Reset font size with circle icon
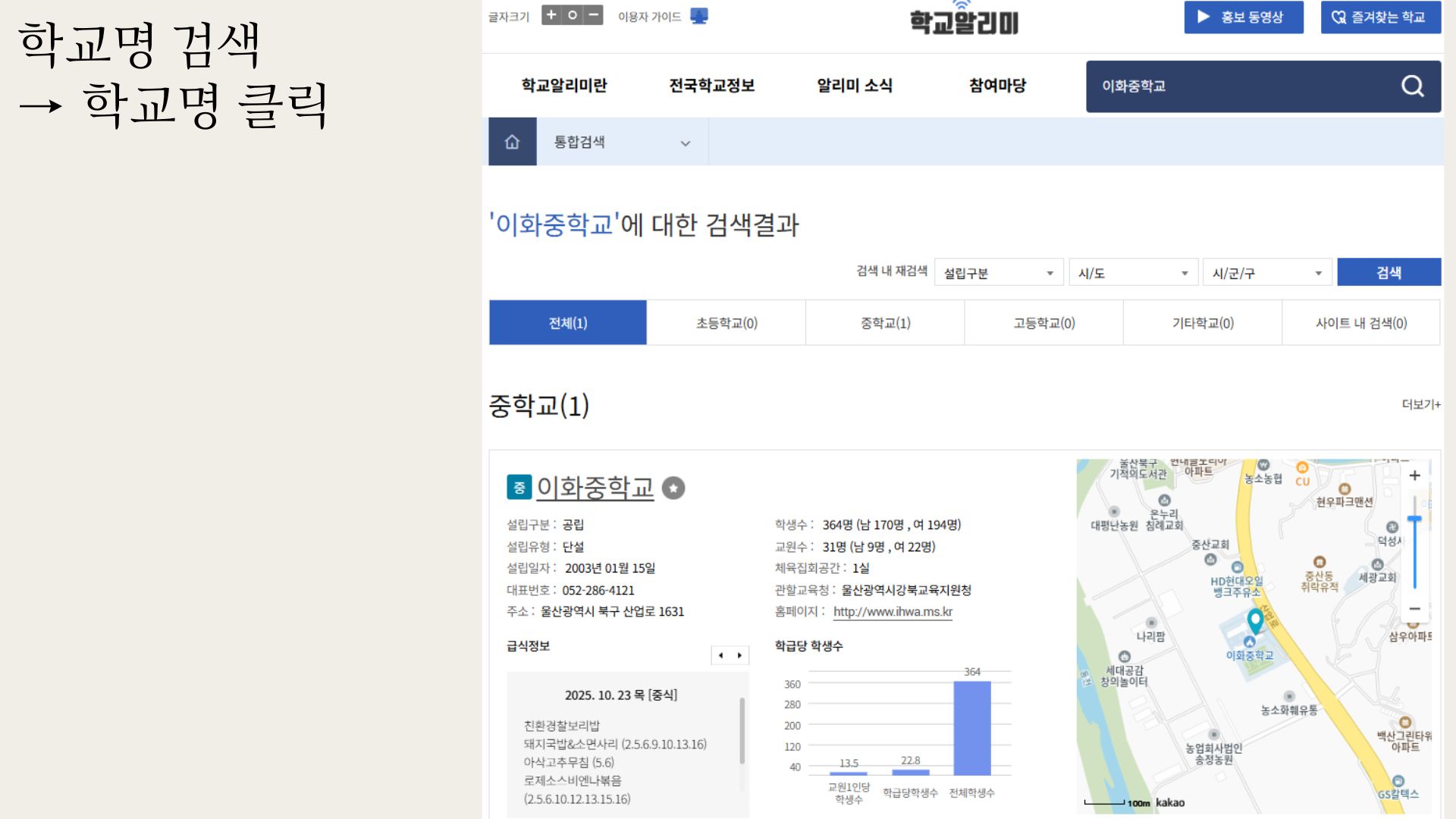 (x=573, y=14)
